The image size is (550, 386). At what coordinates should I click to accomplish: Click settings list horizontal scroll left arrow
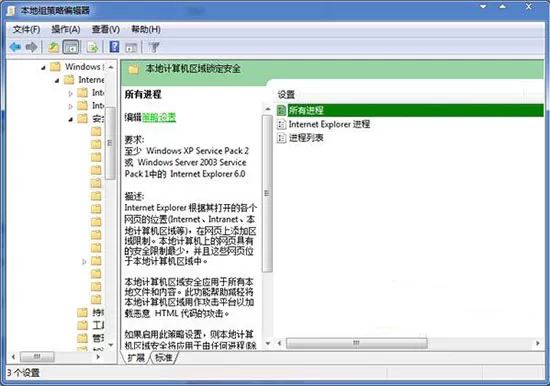pyautogui.click(x=280, y=343)
